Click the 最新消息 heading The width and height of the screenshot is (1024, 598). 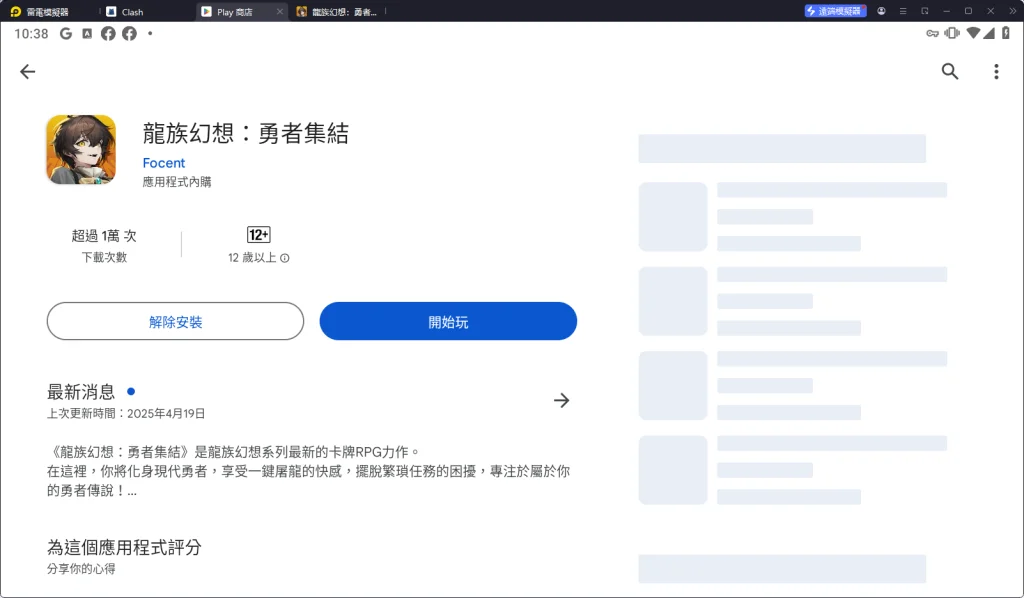81,392
